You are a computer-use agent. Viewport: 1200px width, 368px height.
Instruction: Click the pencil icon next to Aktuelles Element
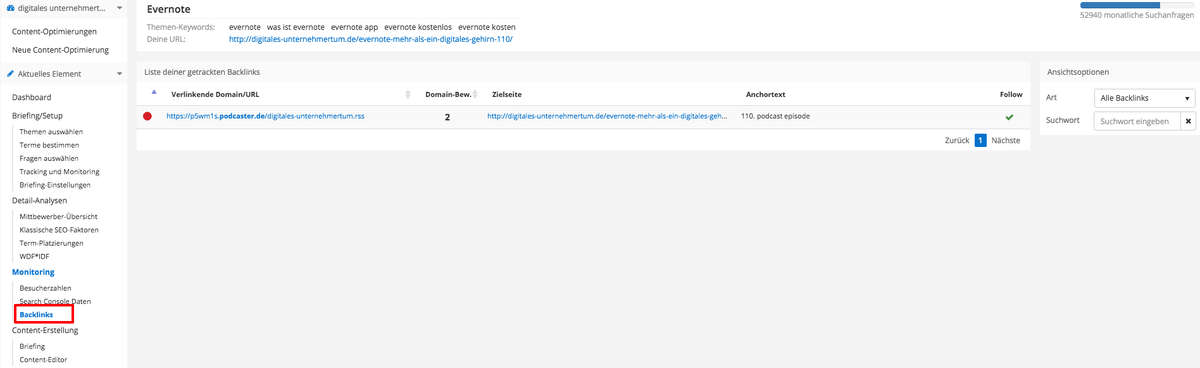pos(10,74)
